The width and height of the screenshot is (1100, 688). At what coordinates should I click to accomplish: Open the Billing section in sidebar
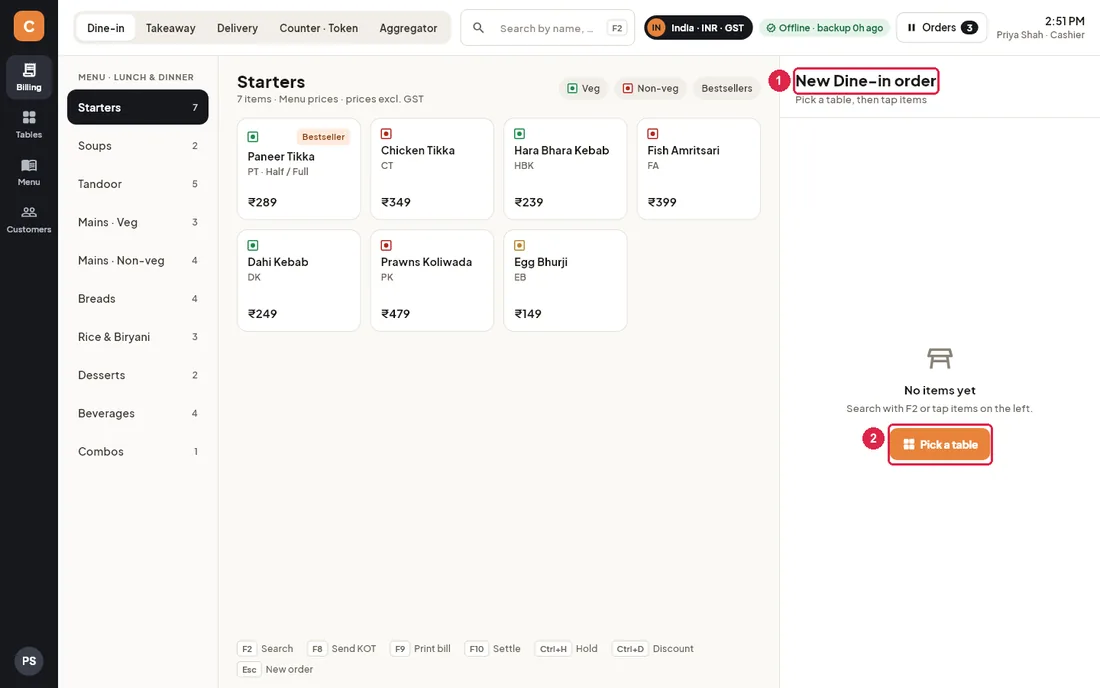29,76
